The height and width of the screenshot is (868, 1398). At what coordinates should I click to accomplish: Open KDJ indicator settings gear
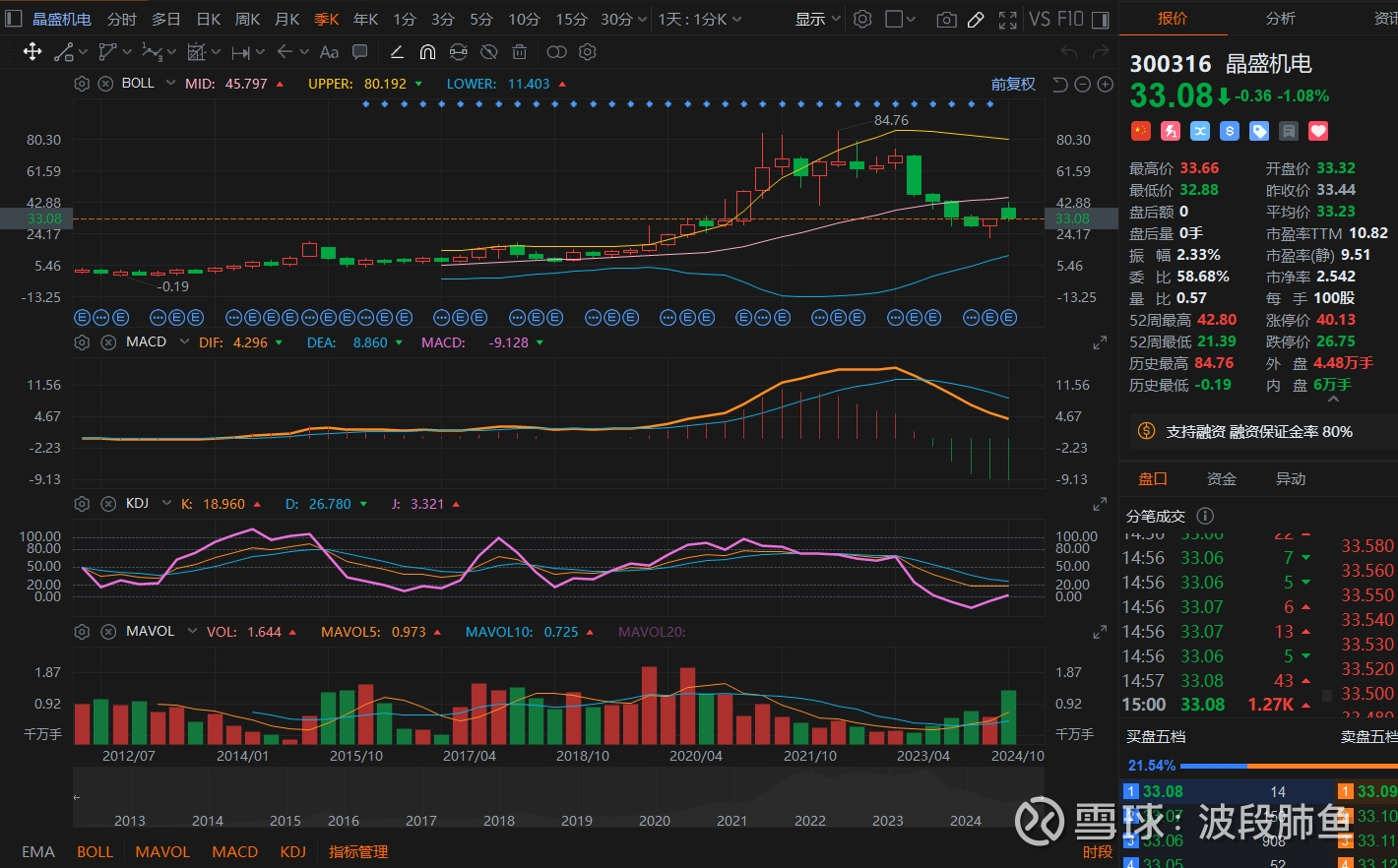(82, 504)
